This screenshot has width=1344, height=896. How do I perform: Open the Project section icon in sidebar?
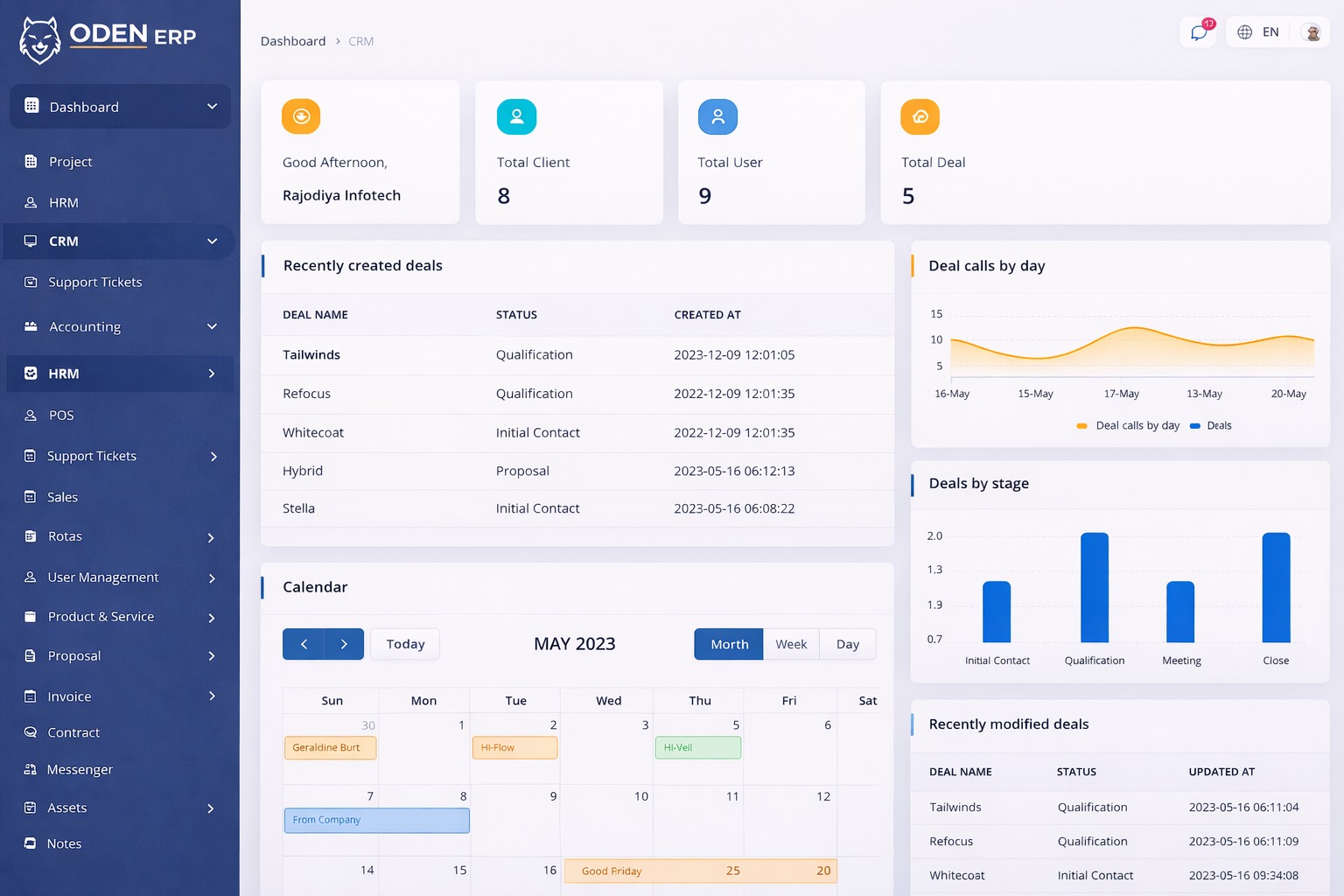point(31,162)
